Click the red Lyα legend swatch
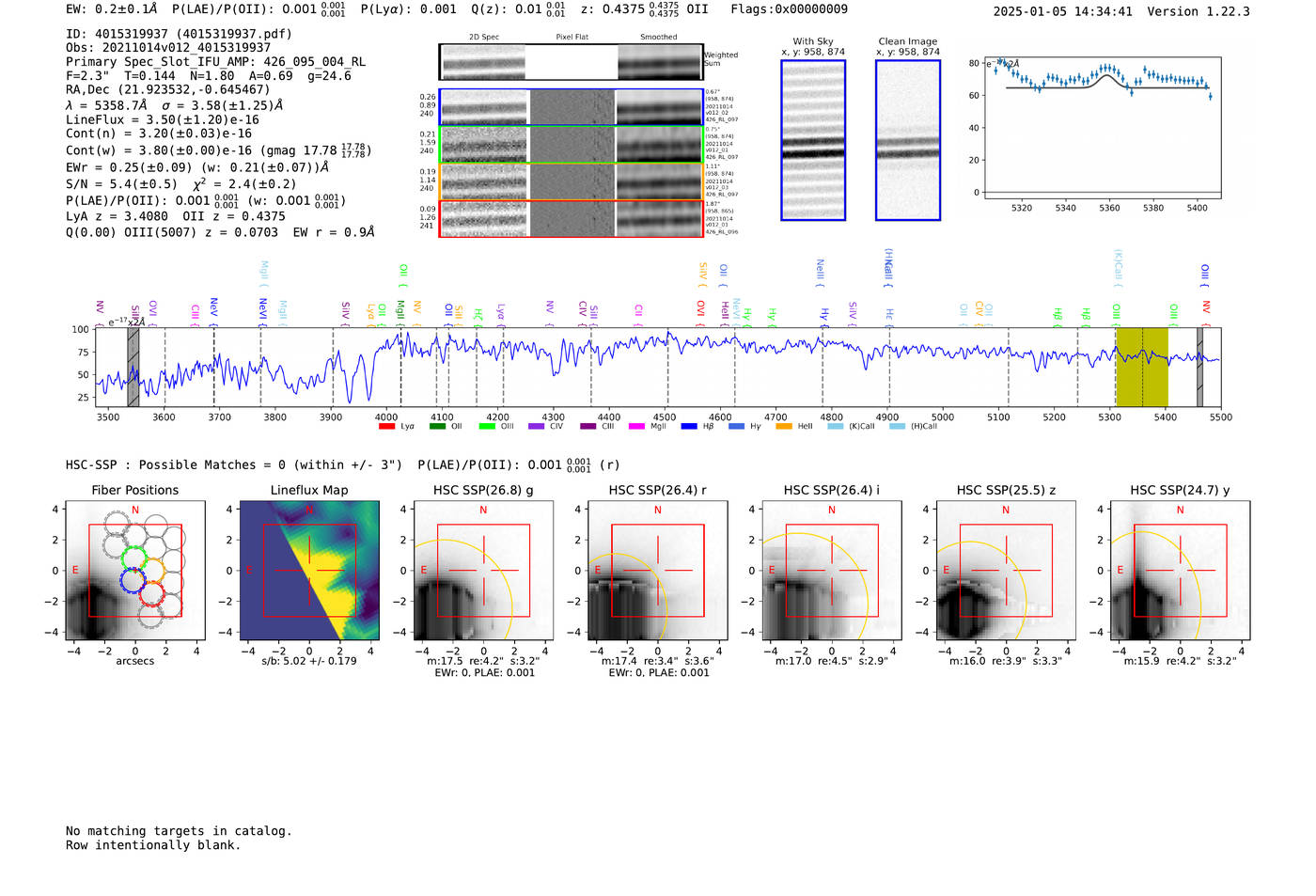1316x896 pixels. point(386,427)
